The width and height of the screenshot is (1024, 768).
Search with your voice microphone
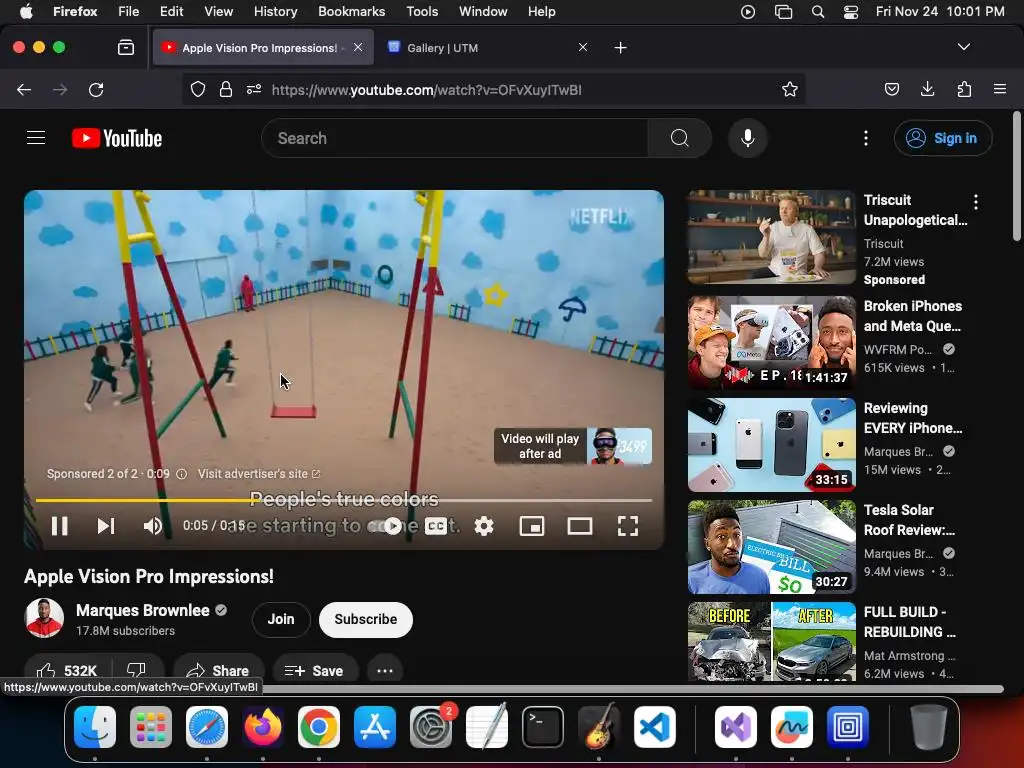(x=748, y=138)
